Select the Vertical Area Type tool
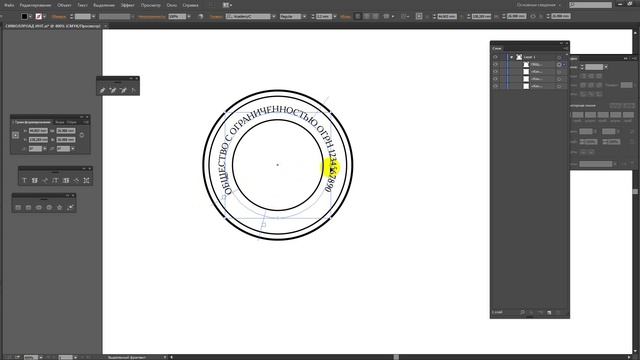The height and width of the screenshot is (360, 640). pyautogui.click(x=66, y=180)
